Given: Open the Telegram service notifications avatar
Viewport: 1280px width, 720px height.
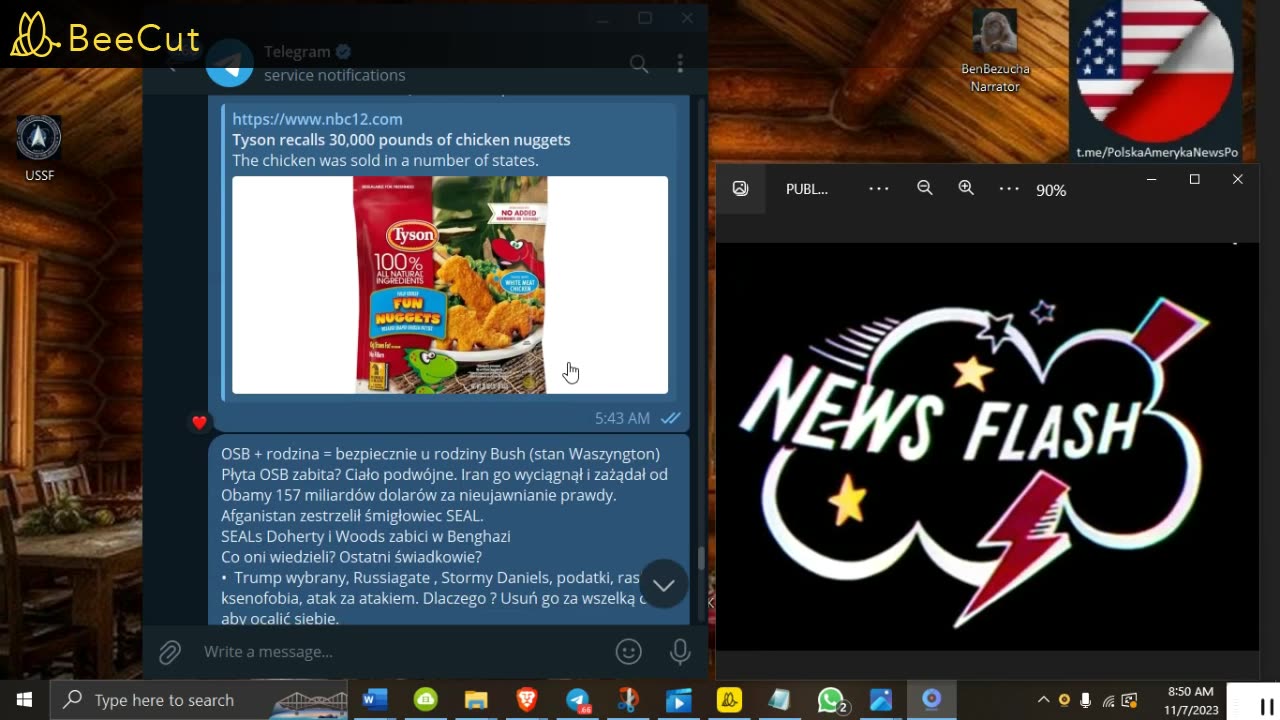Looking at the screenshot, I should (x=229, y=63).
